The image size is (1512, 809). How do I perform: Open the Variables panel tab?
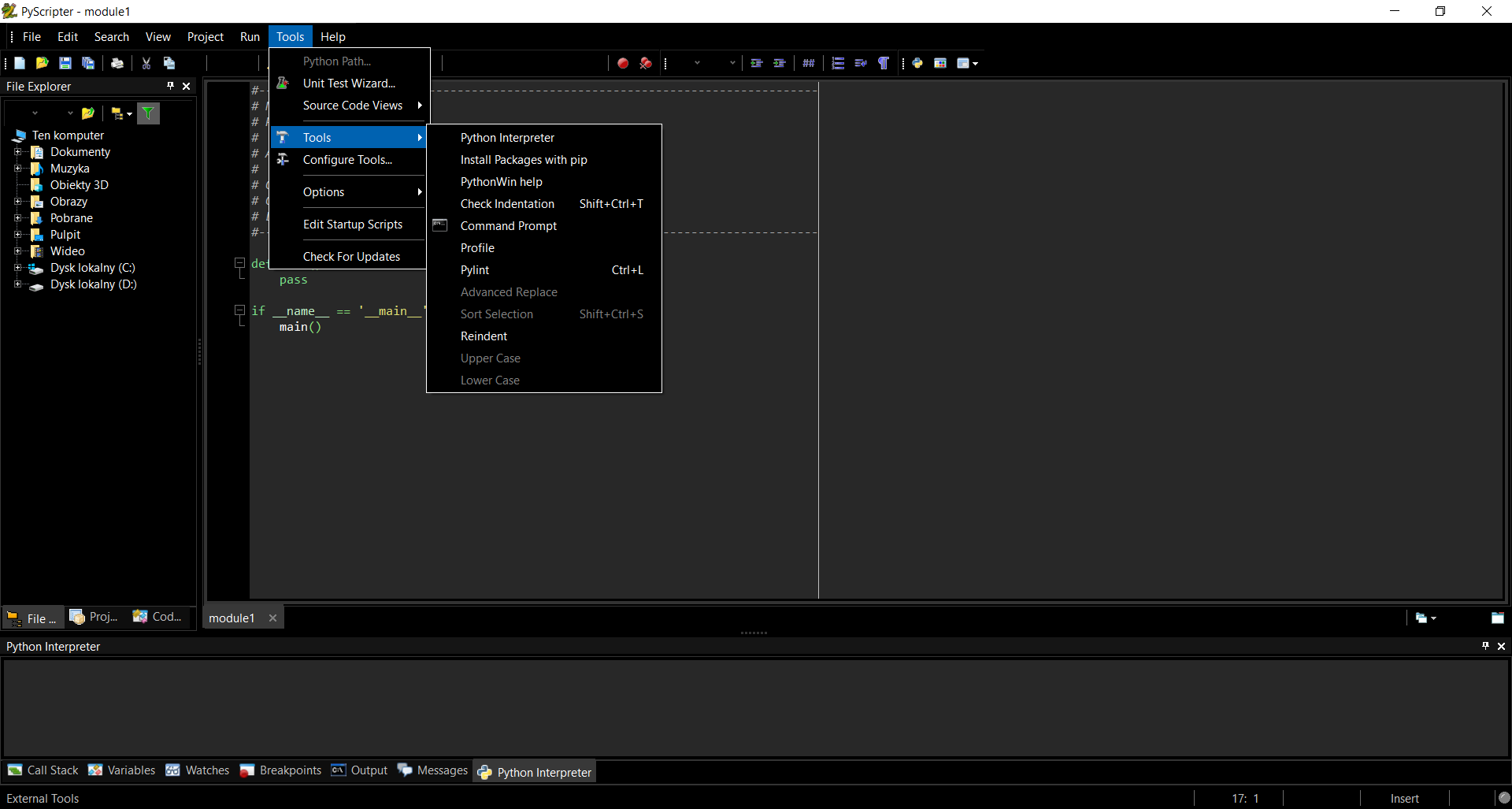(122, 770)
